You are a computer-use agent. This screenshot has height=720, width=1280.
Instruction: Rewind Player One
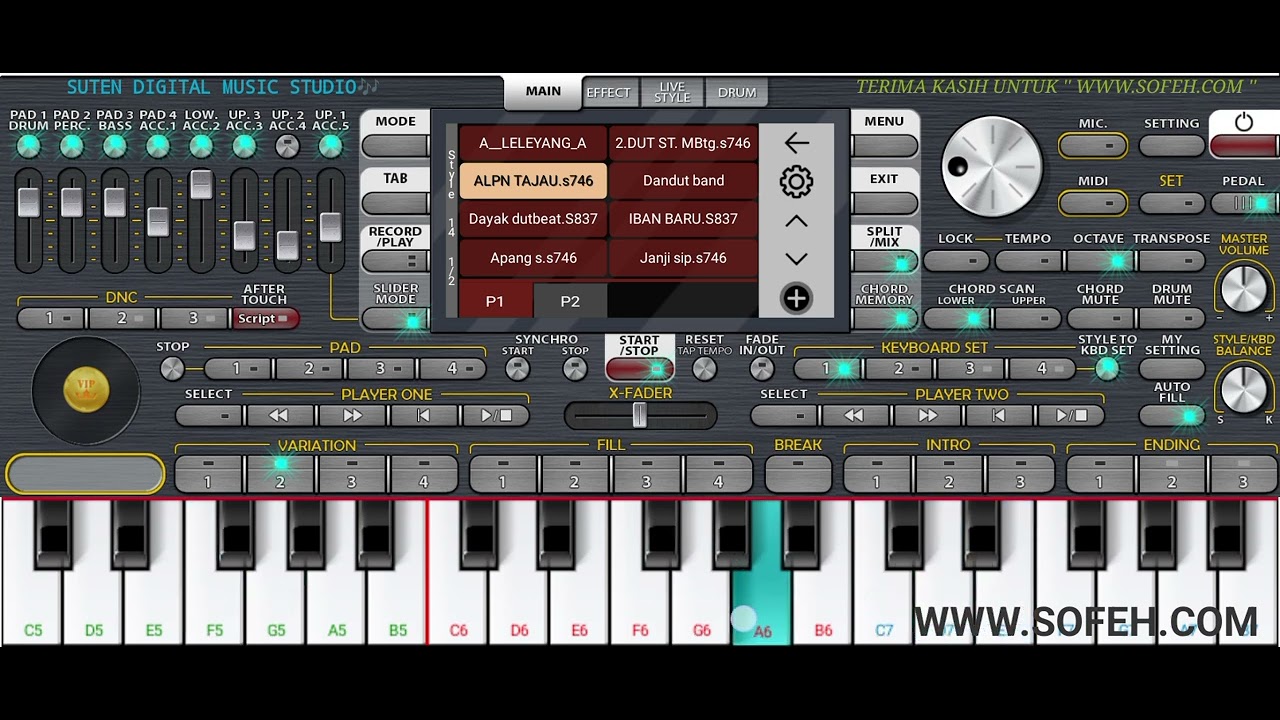280,415
